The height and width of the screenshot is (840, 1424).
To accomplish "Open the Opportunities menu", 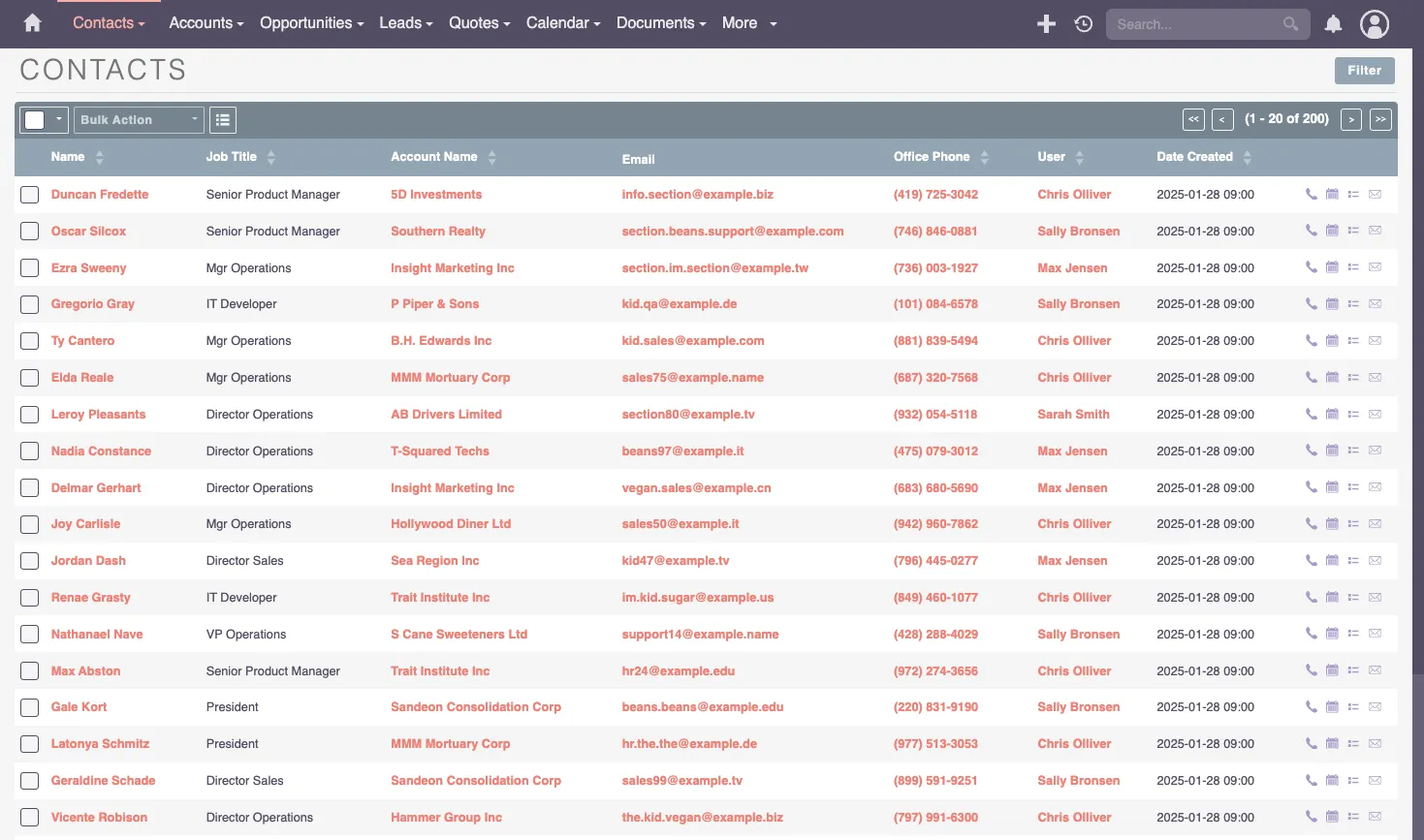I will [x=311, y=23].
